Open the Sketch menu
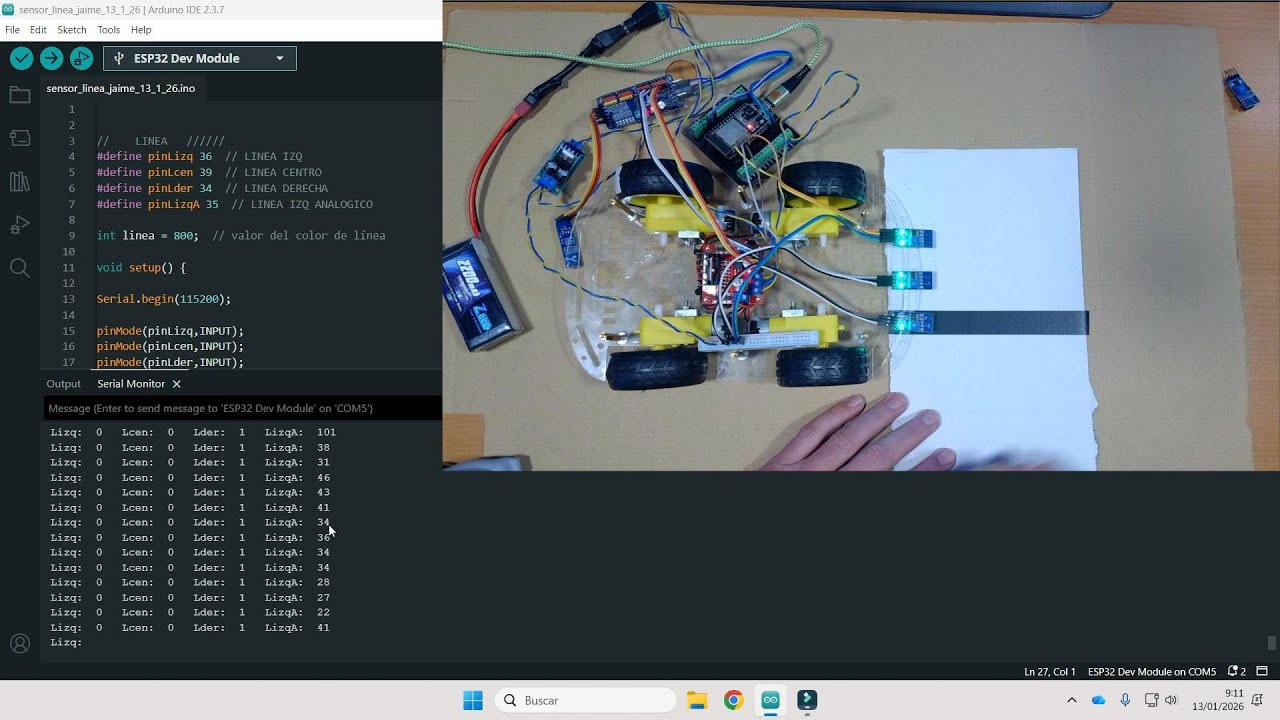Image resolution: width=1280 pixels, height=720 pixels. 72,30
